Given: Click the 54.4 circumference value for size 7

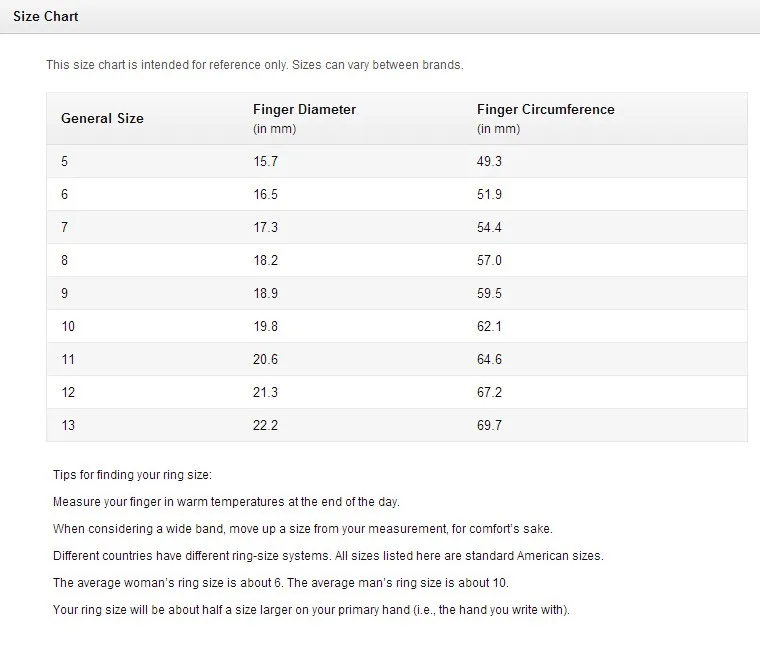Looking at the screenshot, I should [x=489, y=227].
